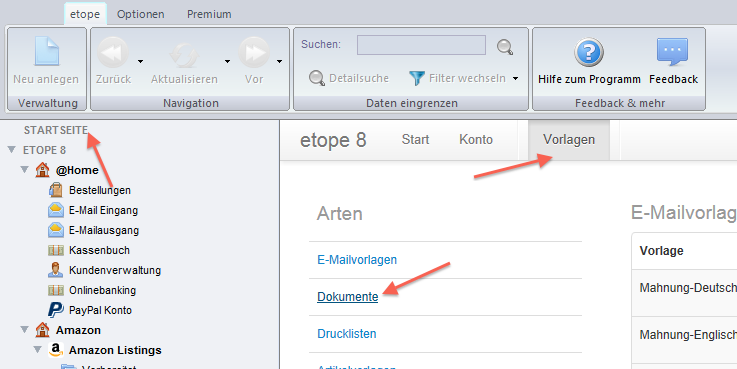Open the Drucklisten link
This screenshot has width=737, height=369.
[346, 334]
